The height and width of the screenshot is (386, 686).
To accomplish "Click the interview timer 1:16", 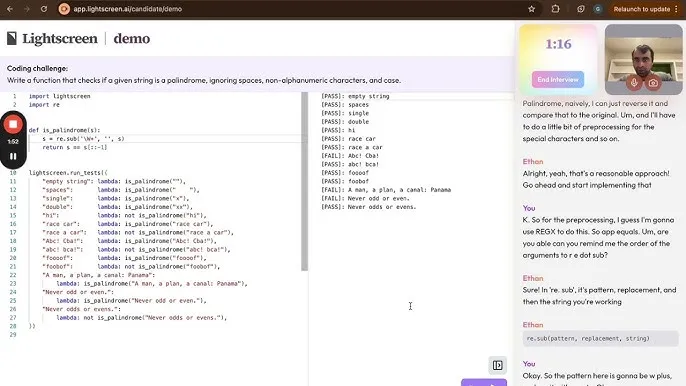I will pos(558,44).
